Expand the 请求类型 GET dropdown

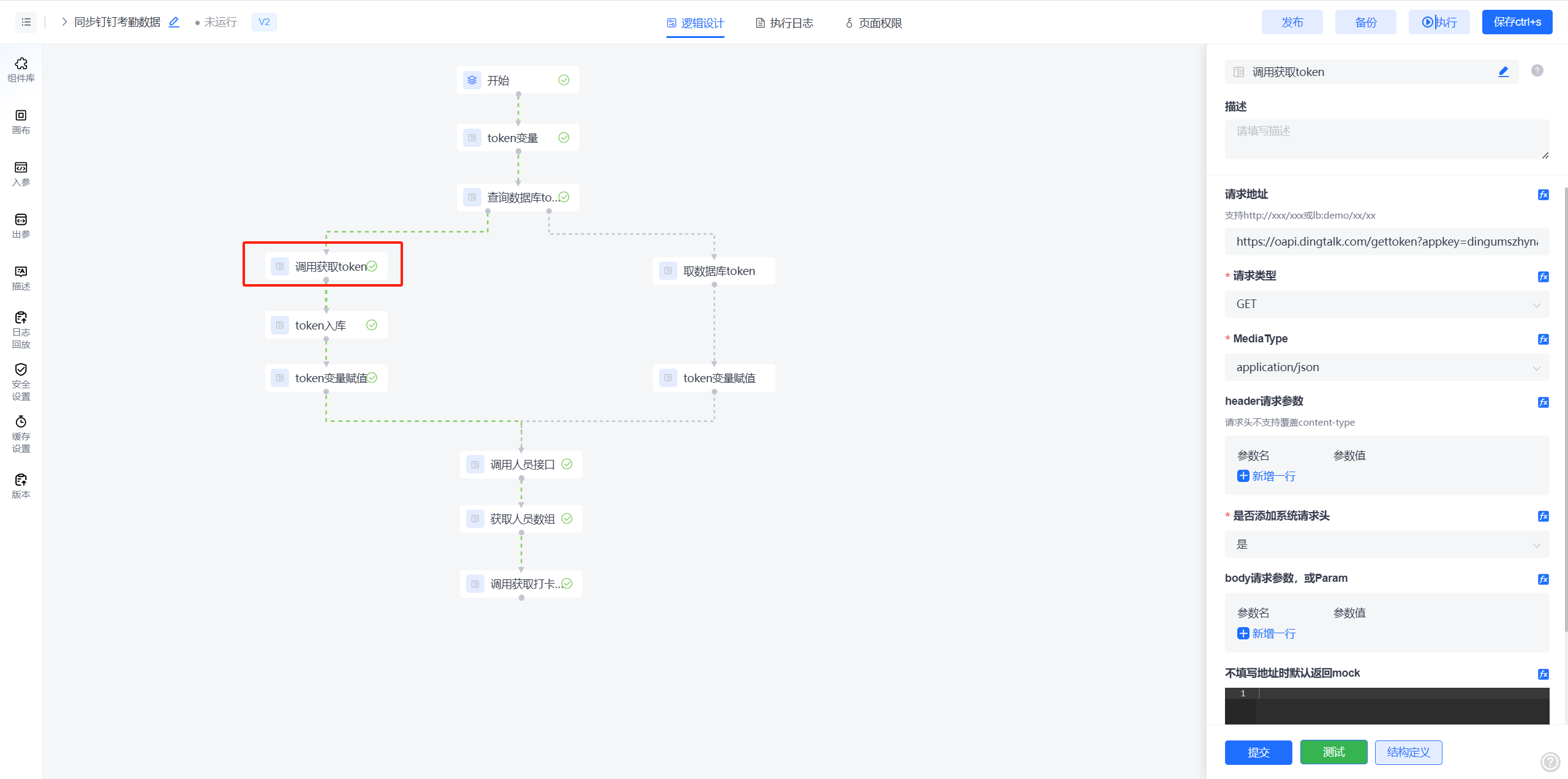[x=1386, y=304]
